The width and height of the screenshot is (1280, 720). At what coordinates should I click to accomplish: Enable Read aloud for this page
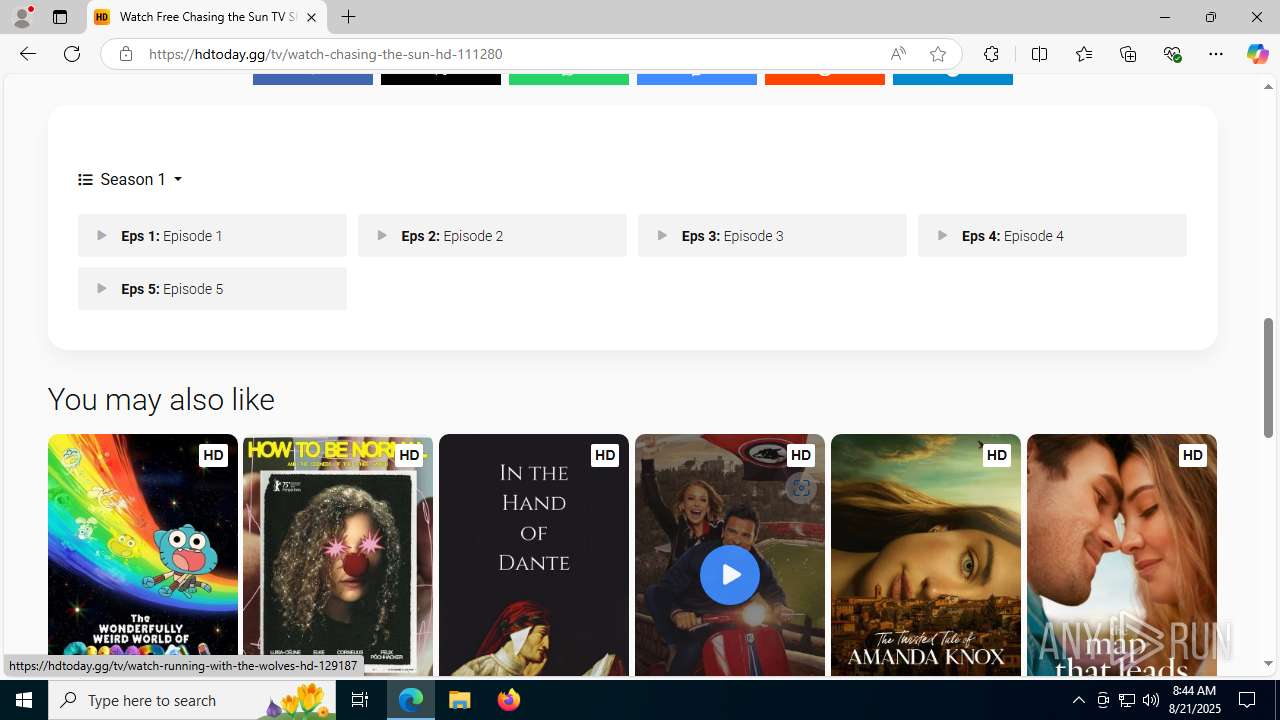click(x=898, y=54)
